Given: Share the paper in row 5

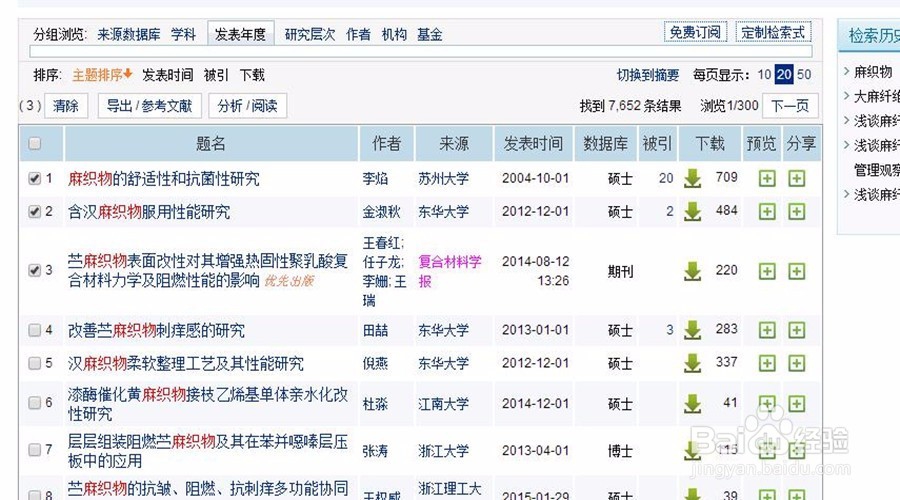Looking at the screenshot, I should pyautogui.click(x=796, y=363).
